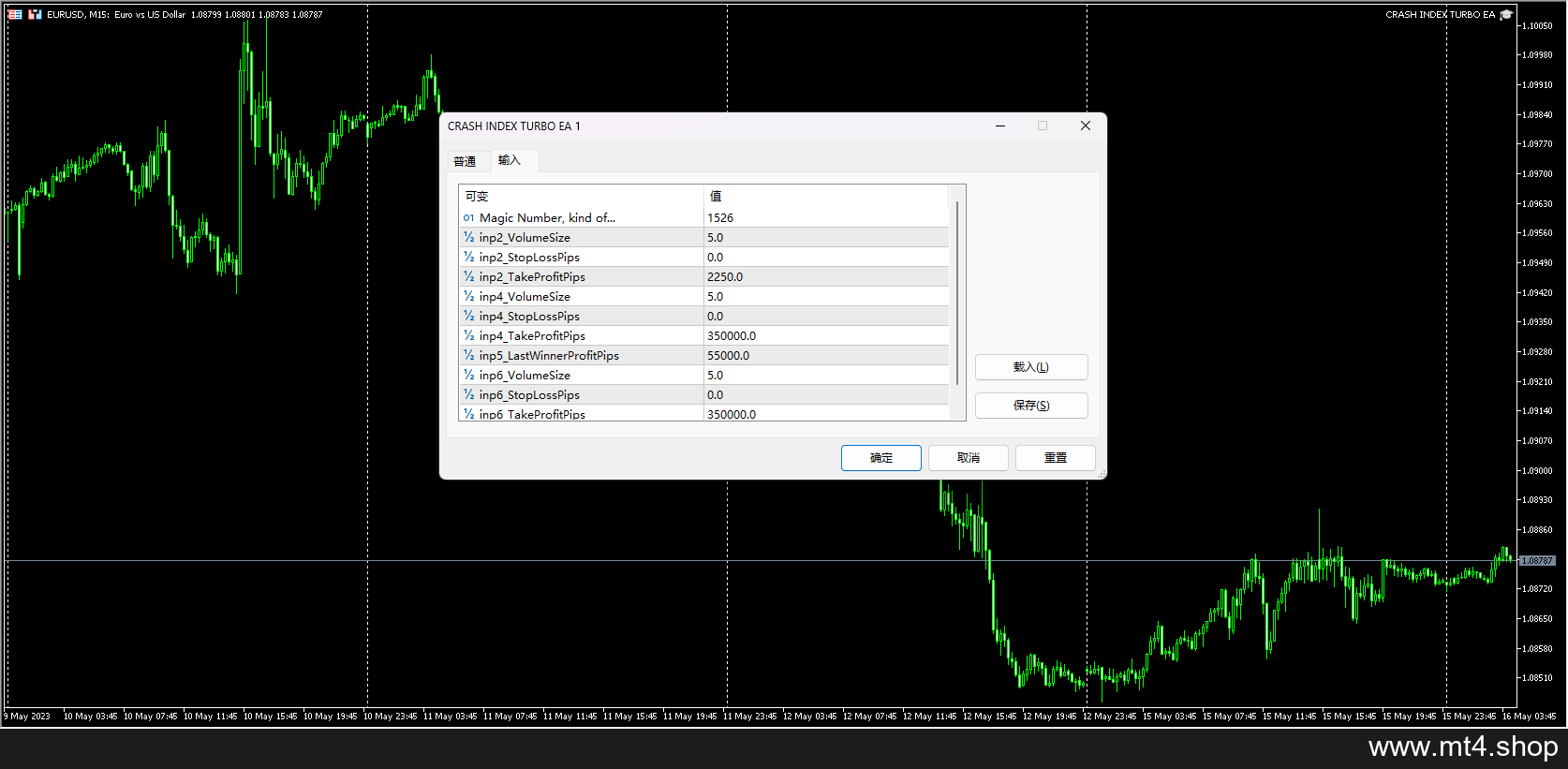Select the inp6_VolumeSize row label
Viewport: 1568px width, 769px height.
click(525, 375)
